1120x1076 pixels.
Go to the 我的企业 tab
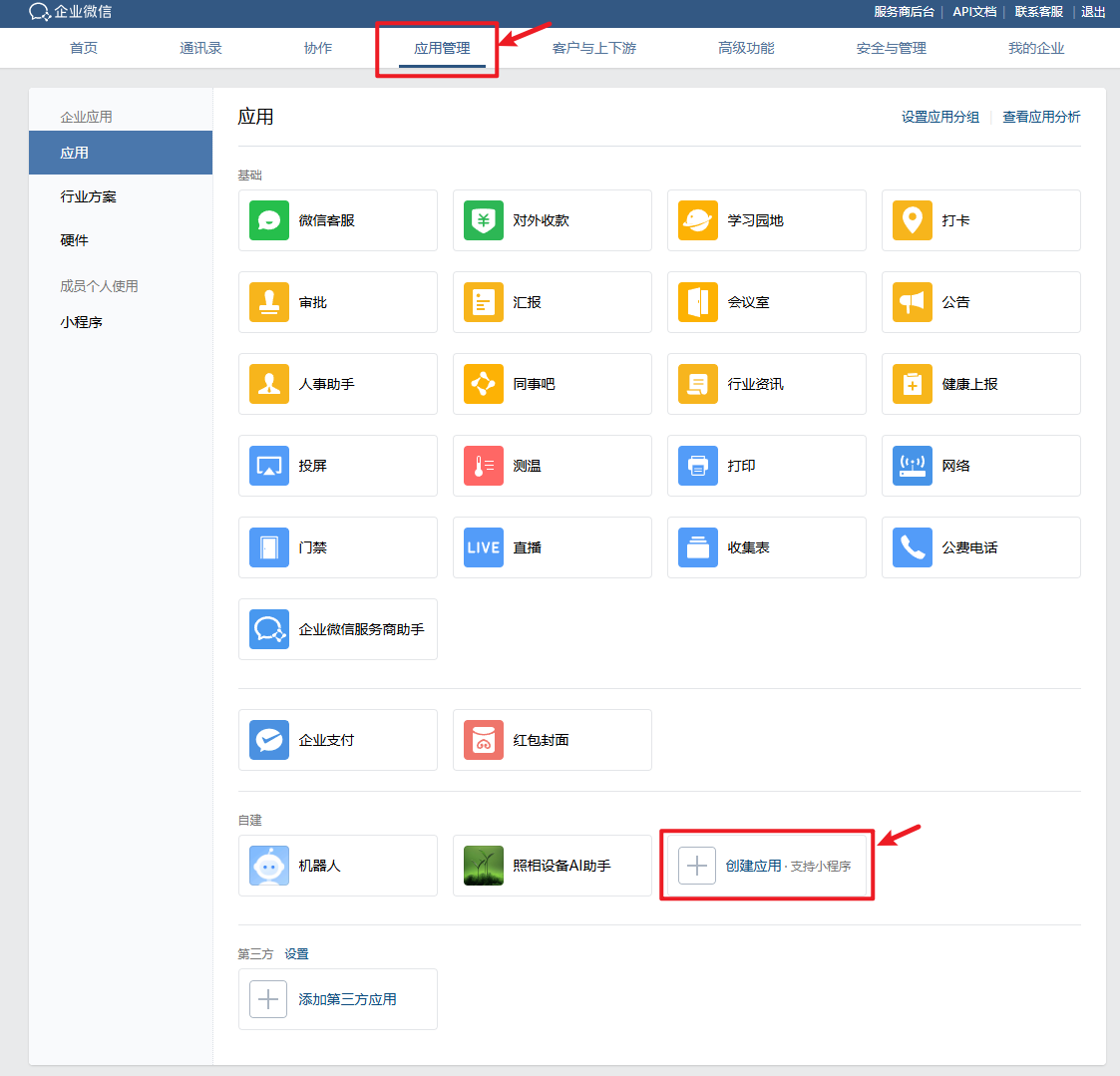(1036, 48)
